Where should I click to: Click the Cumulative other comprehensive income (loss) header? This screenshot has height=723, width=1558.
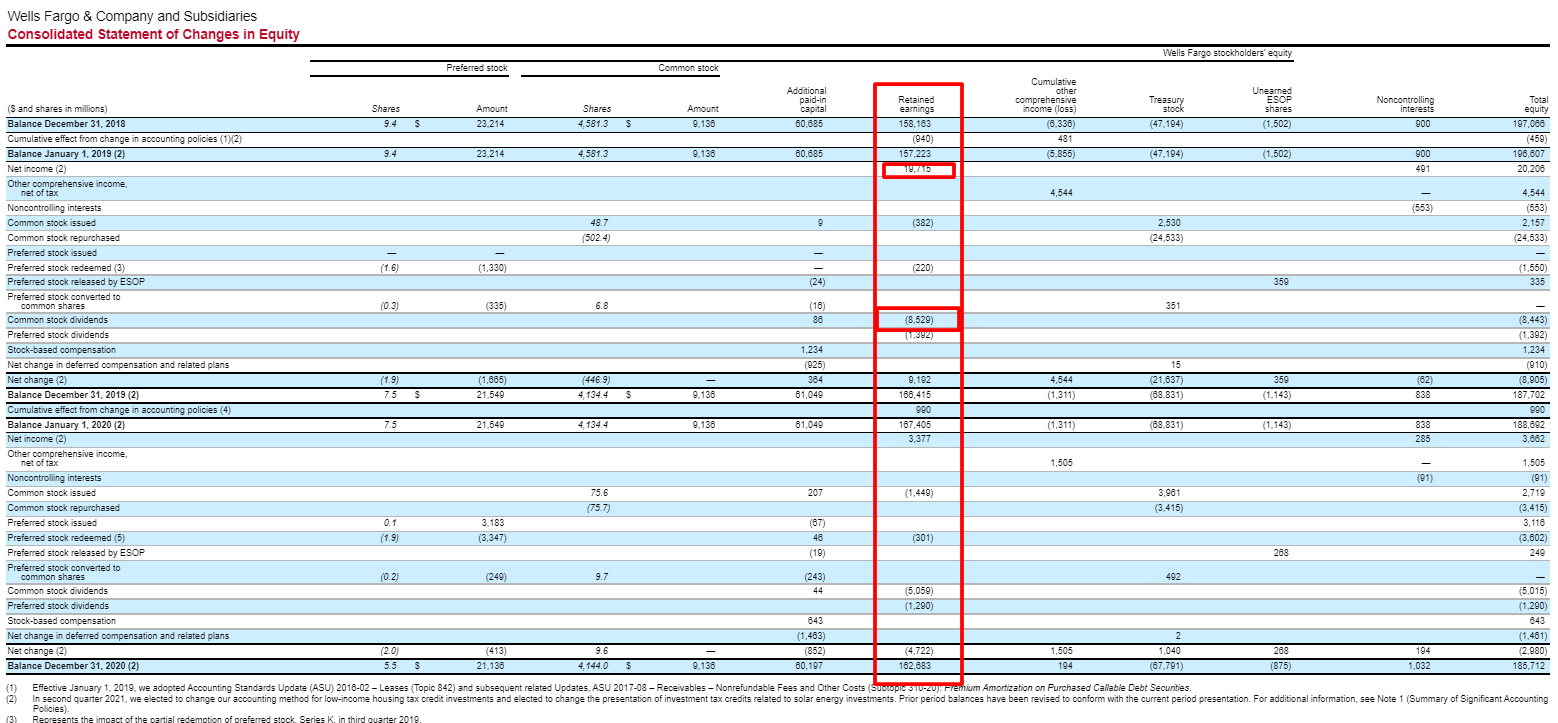(1048, 97)
